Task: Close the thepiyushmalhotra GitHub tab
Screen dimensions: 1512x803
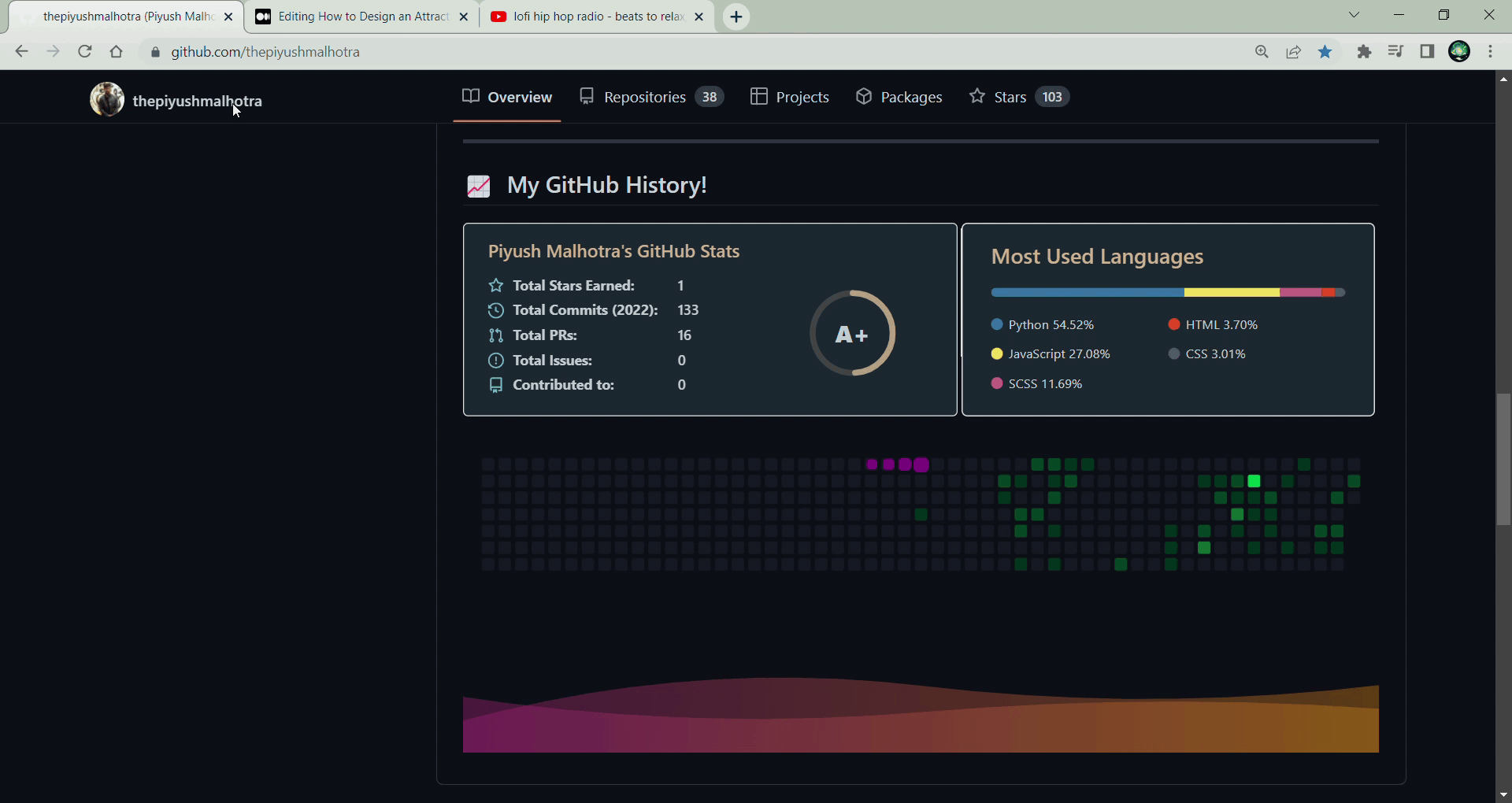Action: tap(228, 17)
